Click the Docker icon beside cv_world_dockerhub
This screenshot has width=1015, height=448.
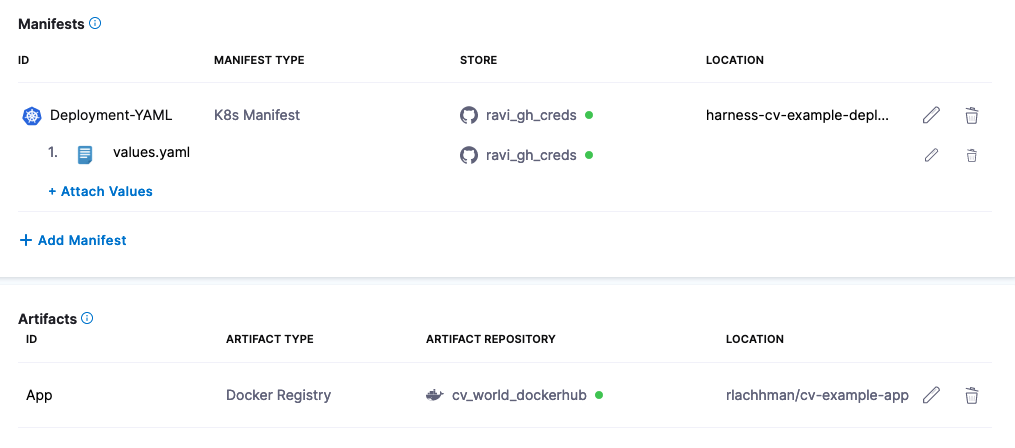point(435,395)
